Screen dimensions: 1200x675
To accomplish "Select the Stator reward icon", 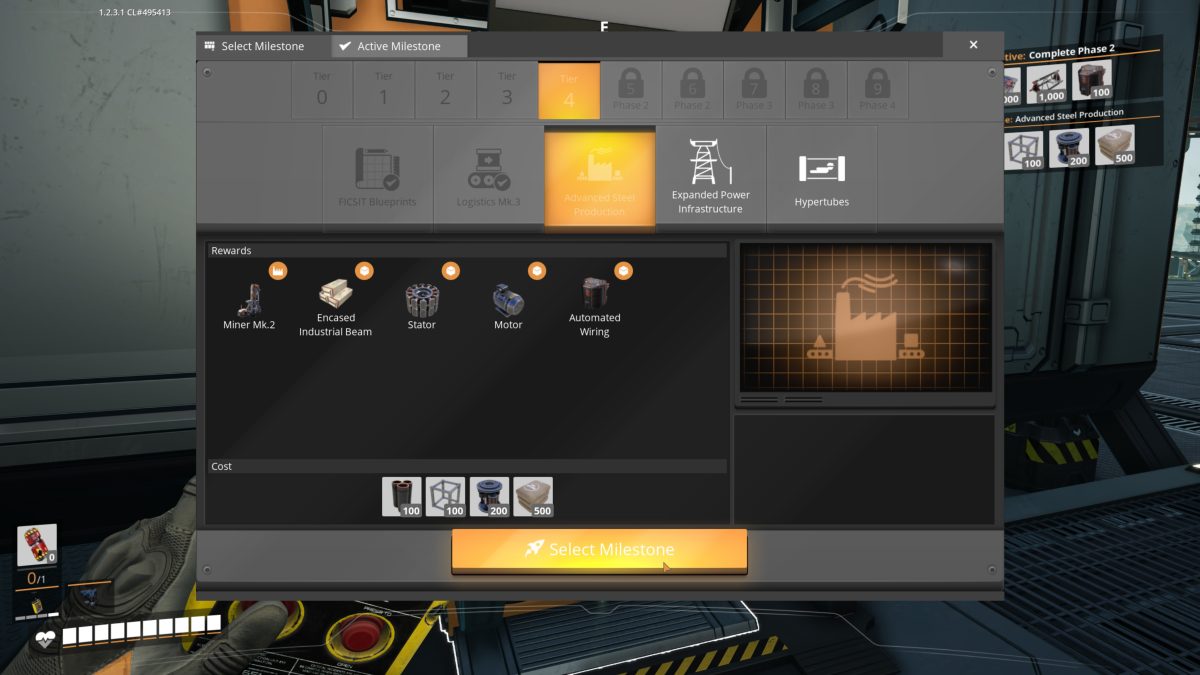I will [422, 298].
